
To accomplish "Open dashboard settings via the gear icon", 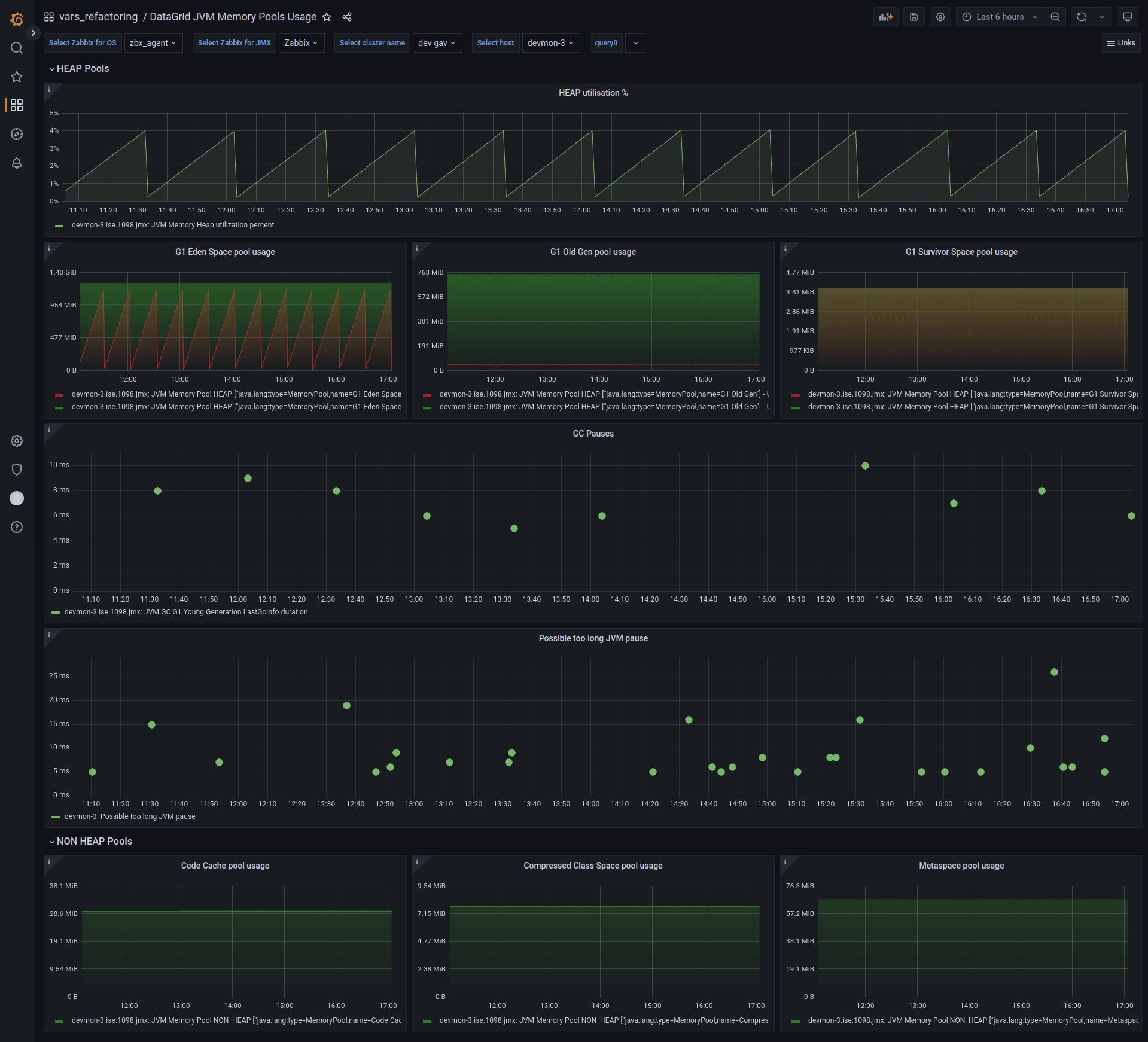I will click(940, 16).
